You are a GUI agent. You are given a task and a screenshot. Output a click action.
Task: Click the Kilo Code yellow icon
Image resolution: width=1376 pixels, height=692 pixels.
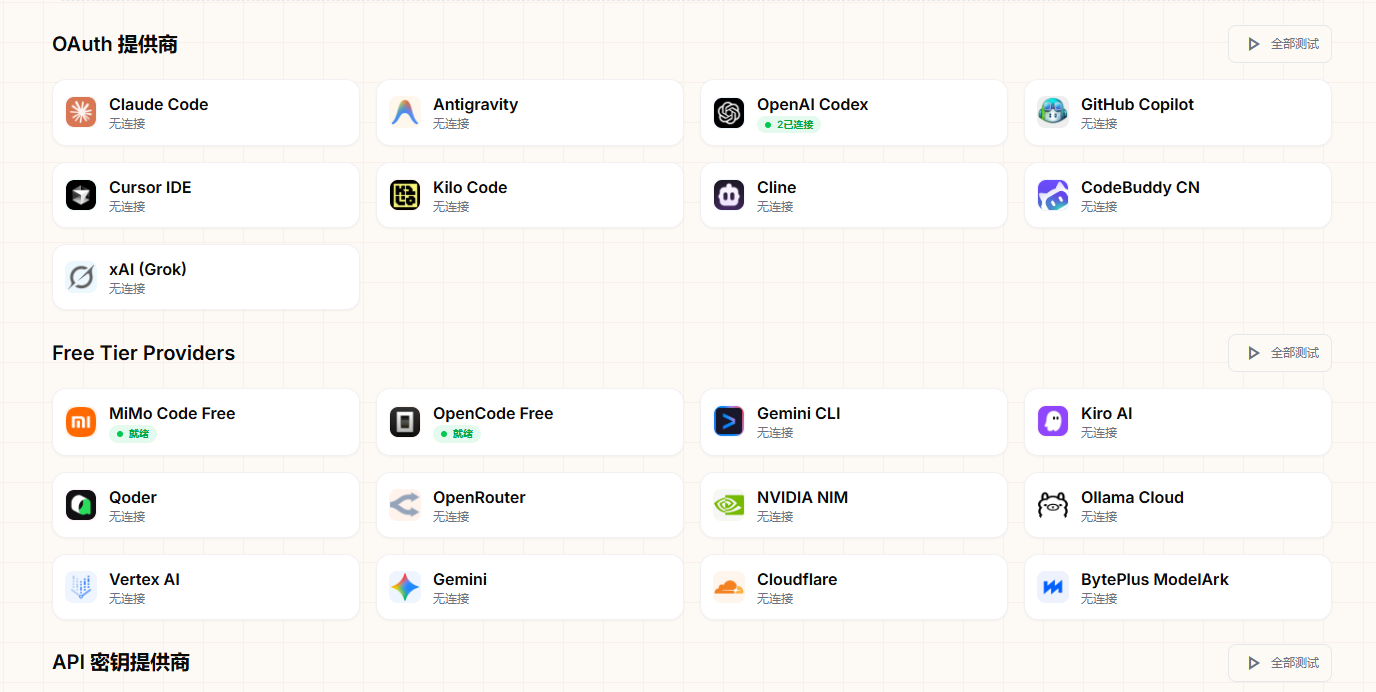coord(405,195)
